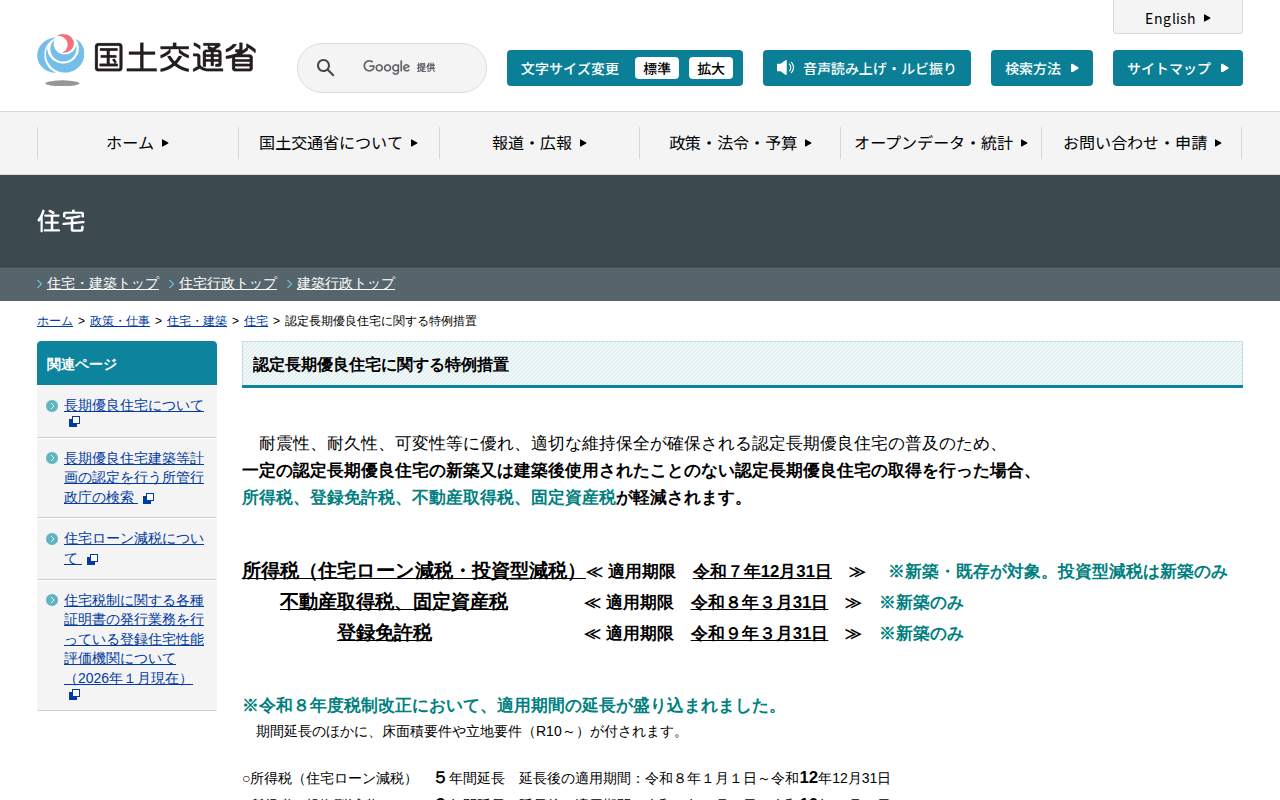The image size is (1280, 800).
Task: Click external-link icon after 政庁の検索
Action: point(148,498)
